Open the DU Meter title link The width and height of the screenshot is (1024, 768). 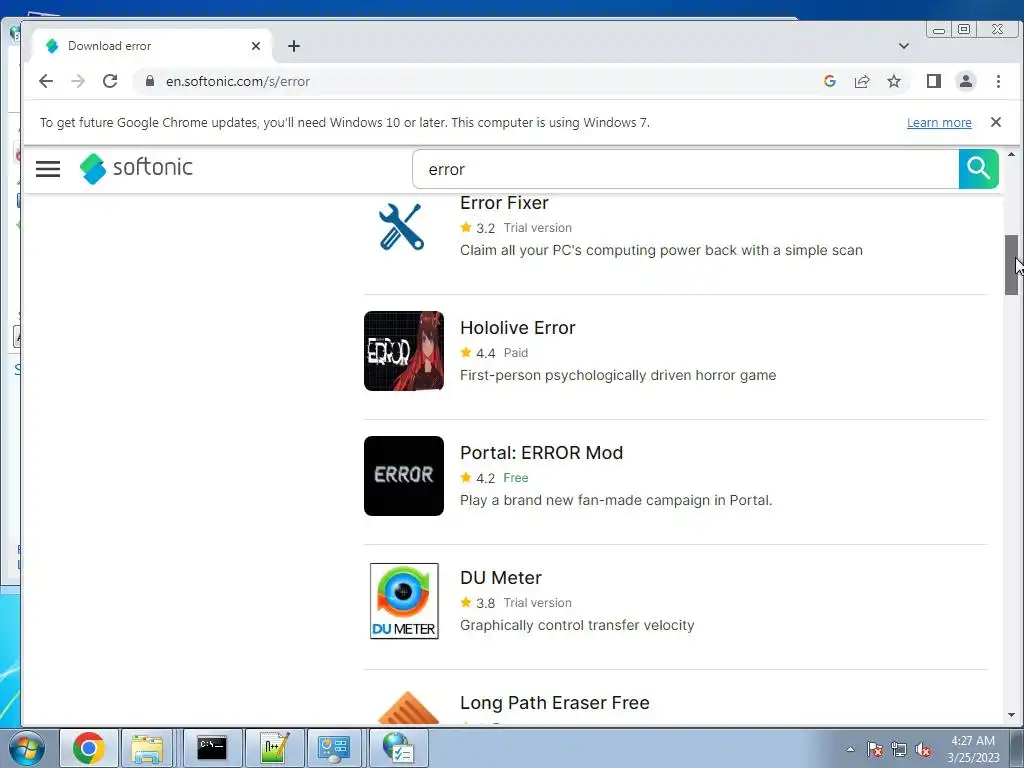[501, 577]
